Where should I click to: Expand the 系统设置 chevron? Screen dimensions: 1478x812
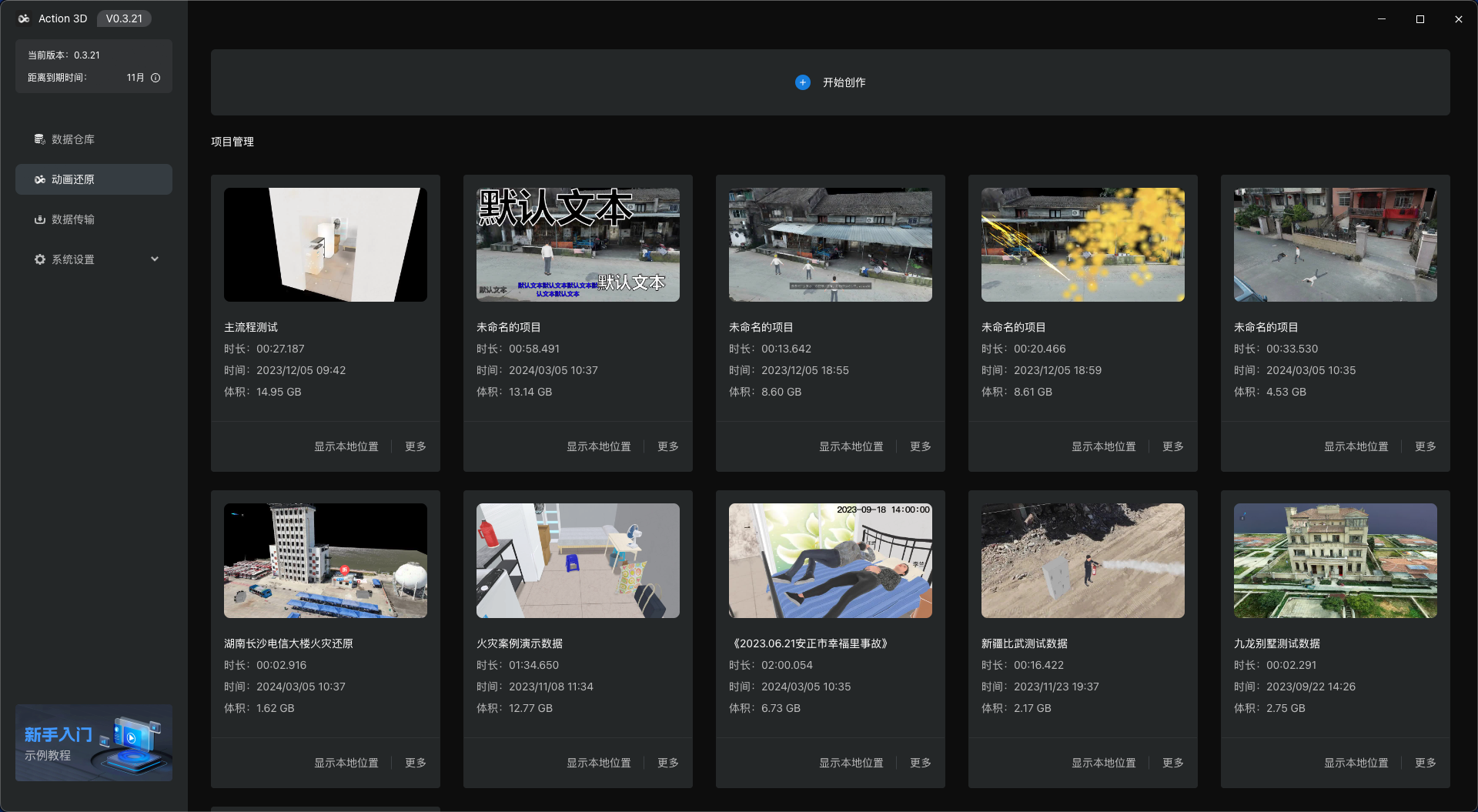[x=155, y=259]
